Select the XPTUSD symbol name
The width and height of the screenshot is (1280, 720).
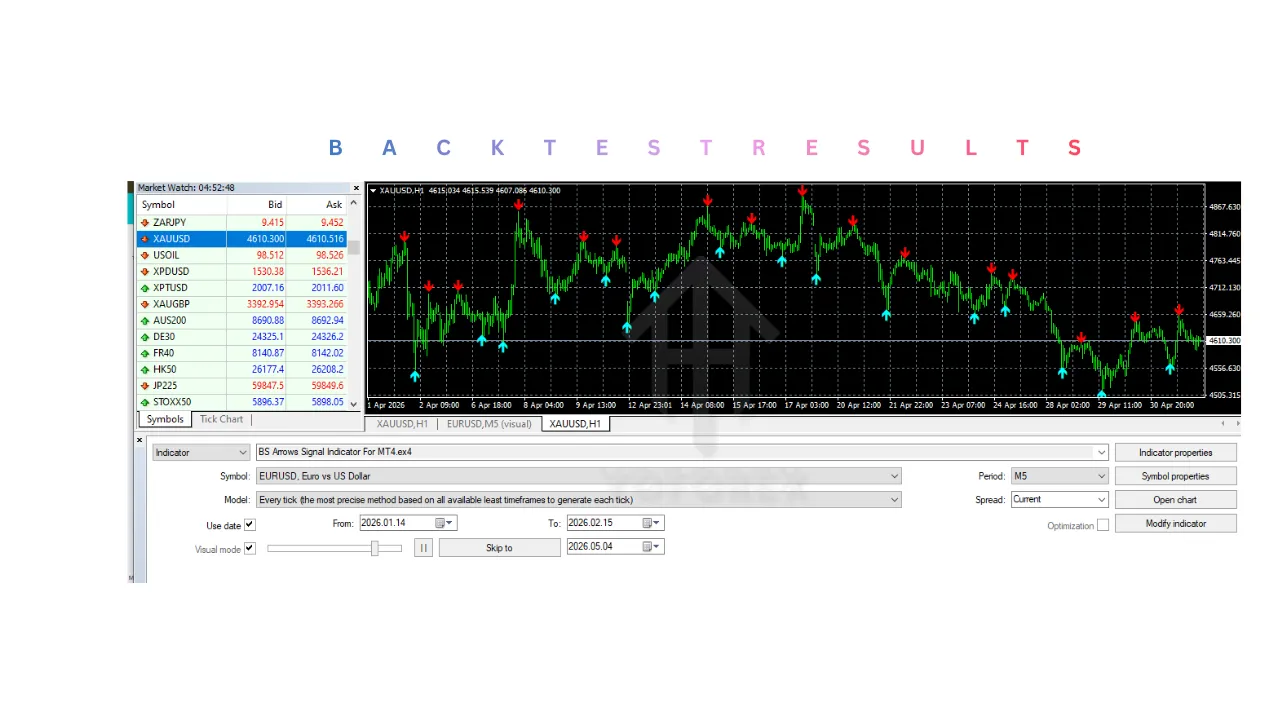[170, 288]
